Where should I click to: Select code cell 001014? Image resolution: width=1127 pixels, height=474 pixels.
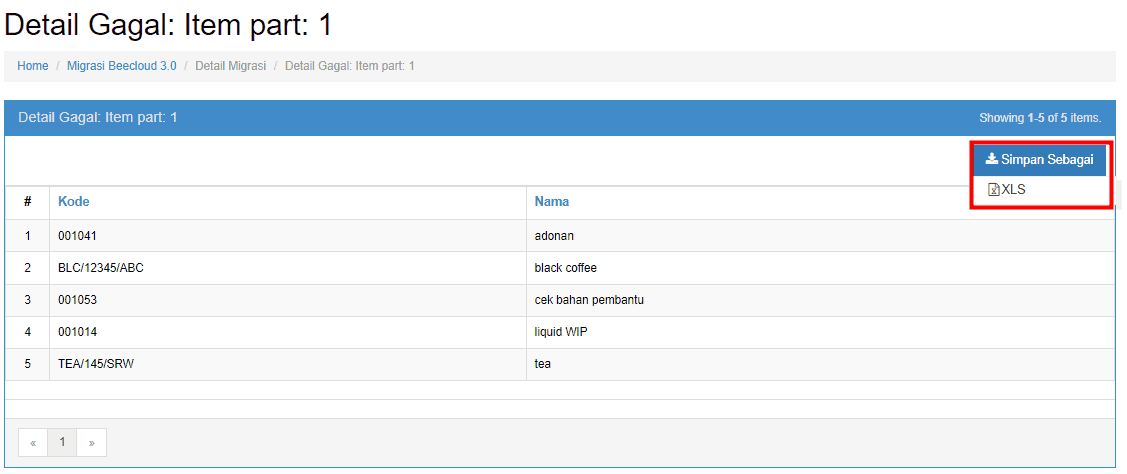coord(288,332)
